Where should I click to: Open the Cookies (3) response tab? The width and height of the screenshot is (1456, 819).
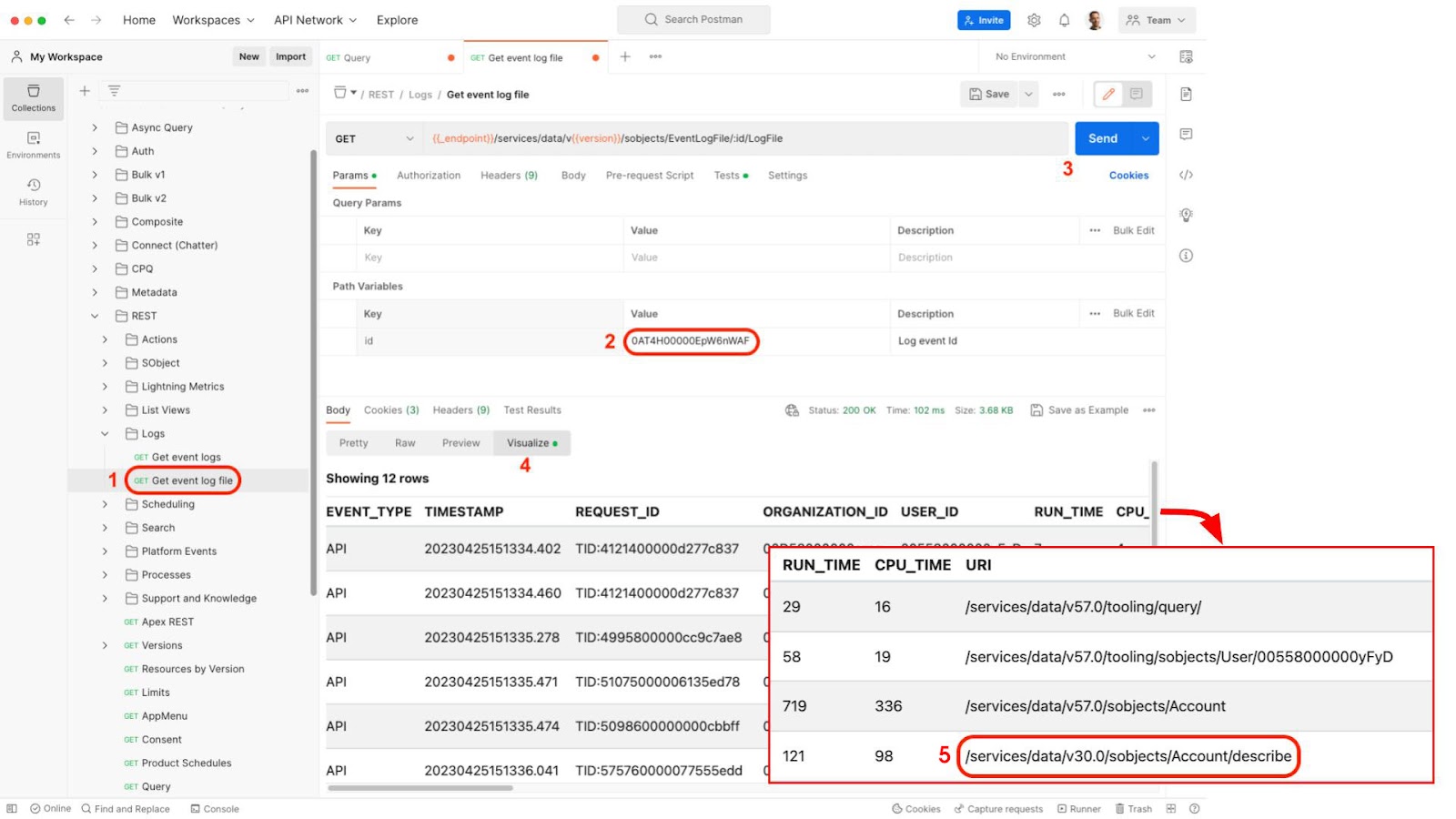coord(391,410)
